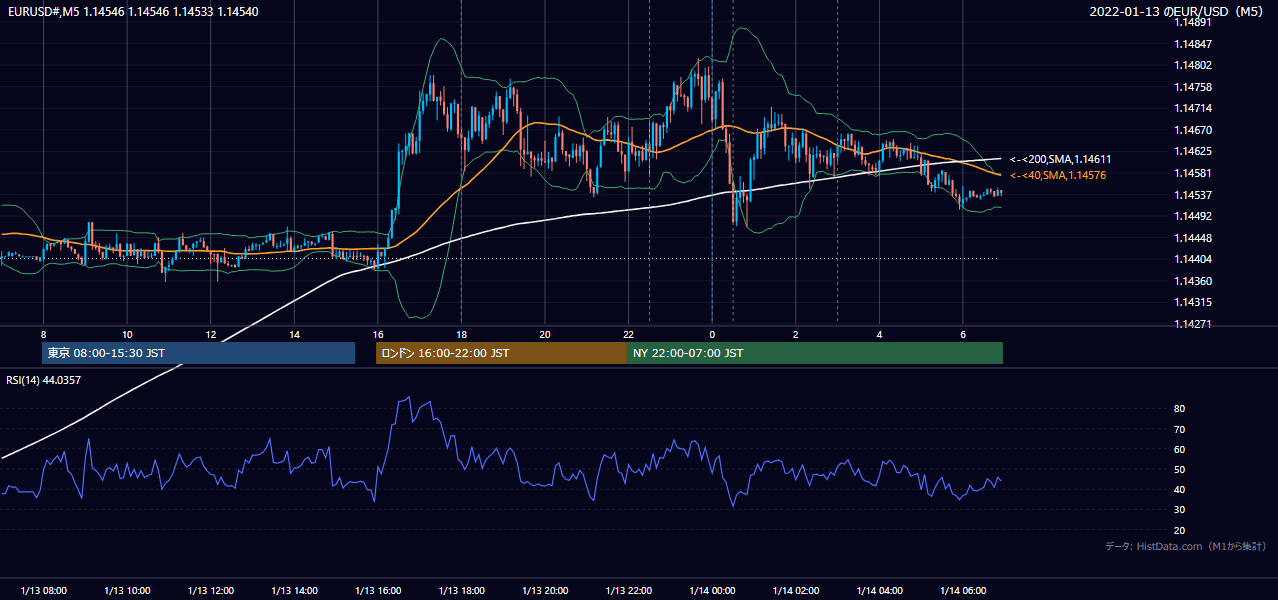
Task: Click the RSI(14) 44.0357 indicator label
Action: click(x=43, y=380)
